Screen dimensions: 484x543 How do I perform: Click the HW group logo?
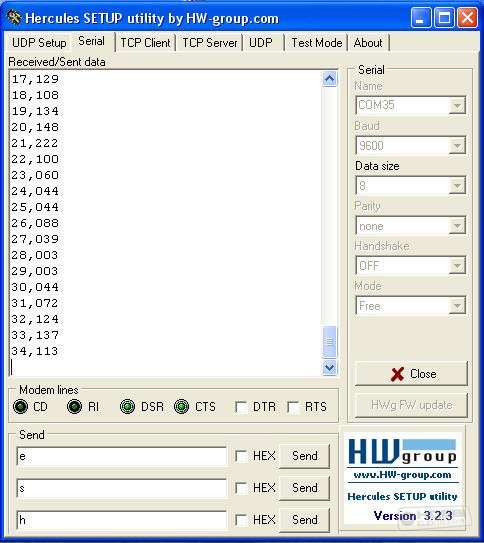[402, 452]
